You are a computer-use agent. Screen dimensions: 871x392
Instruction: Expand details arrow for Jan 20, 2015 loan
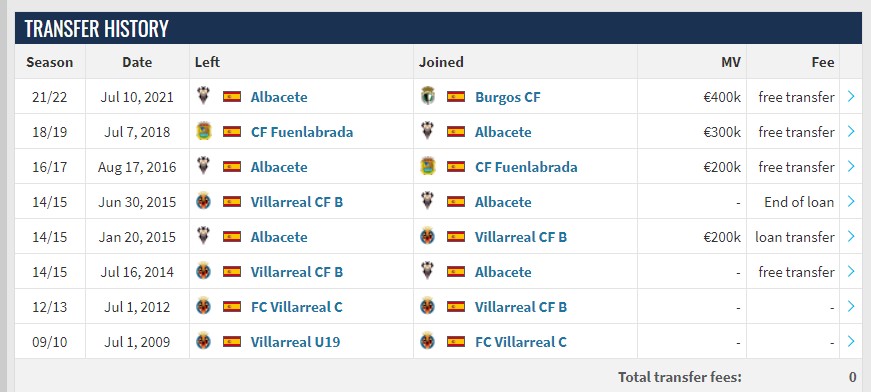pyautogui.click(x=850, y=237)
